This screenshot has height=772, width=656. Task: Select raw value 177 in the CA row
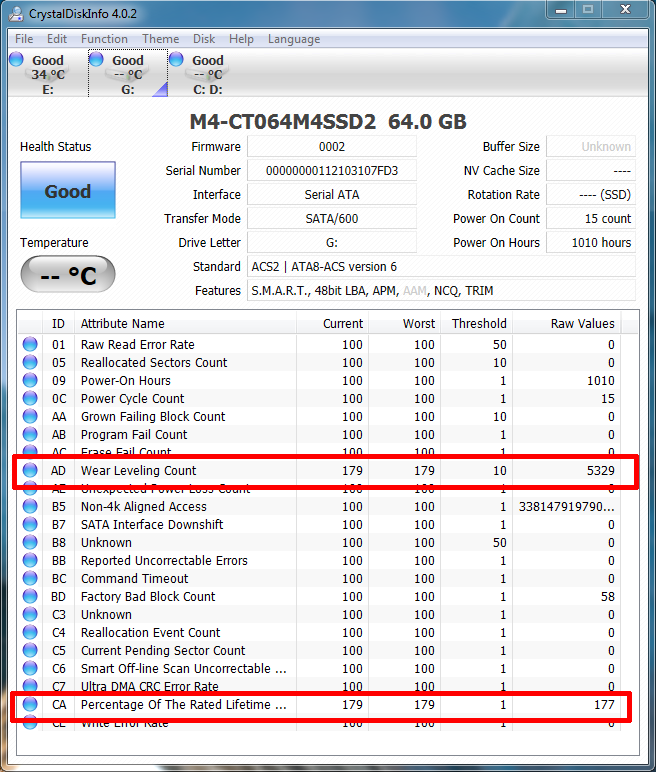[x=604, y=705]
